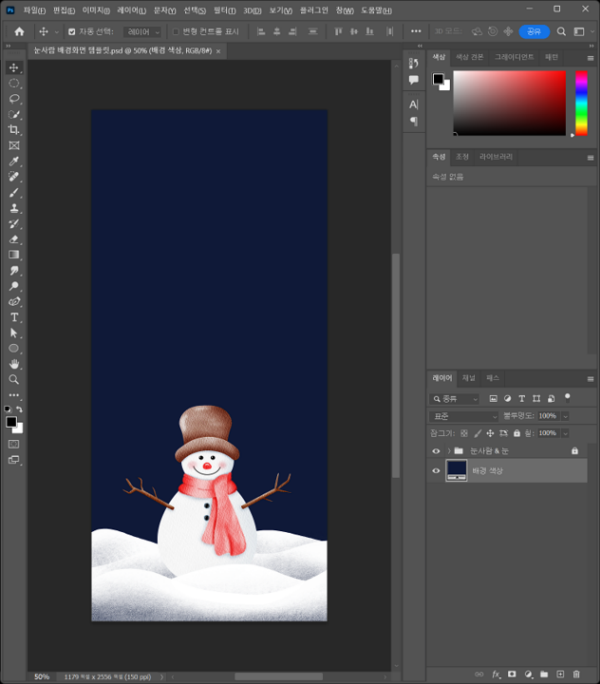Select the Lasso tool

14,99
